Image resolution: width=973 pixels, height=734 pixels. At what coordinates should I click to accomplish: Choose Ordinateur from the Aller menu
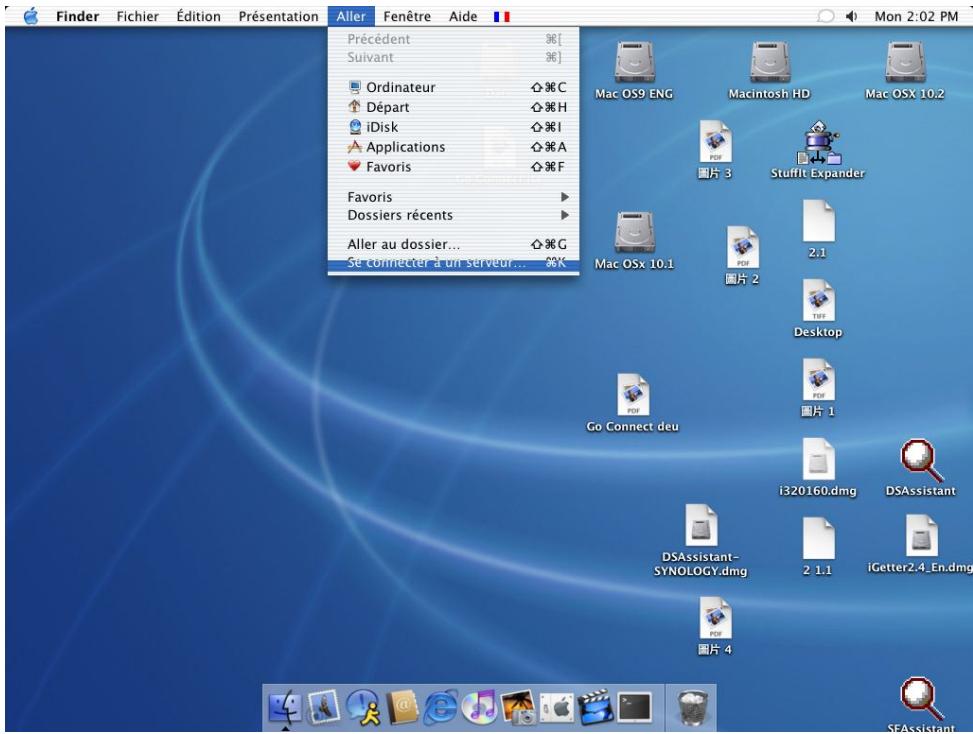point(454,87)
